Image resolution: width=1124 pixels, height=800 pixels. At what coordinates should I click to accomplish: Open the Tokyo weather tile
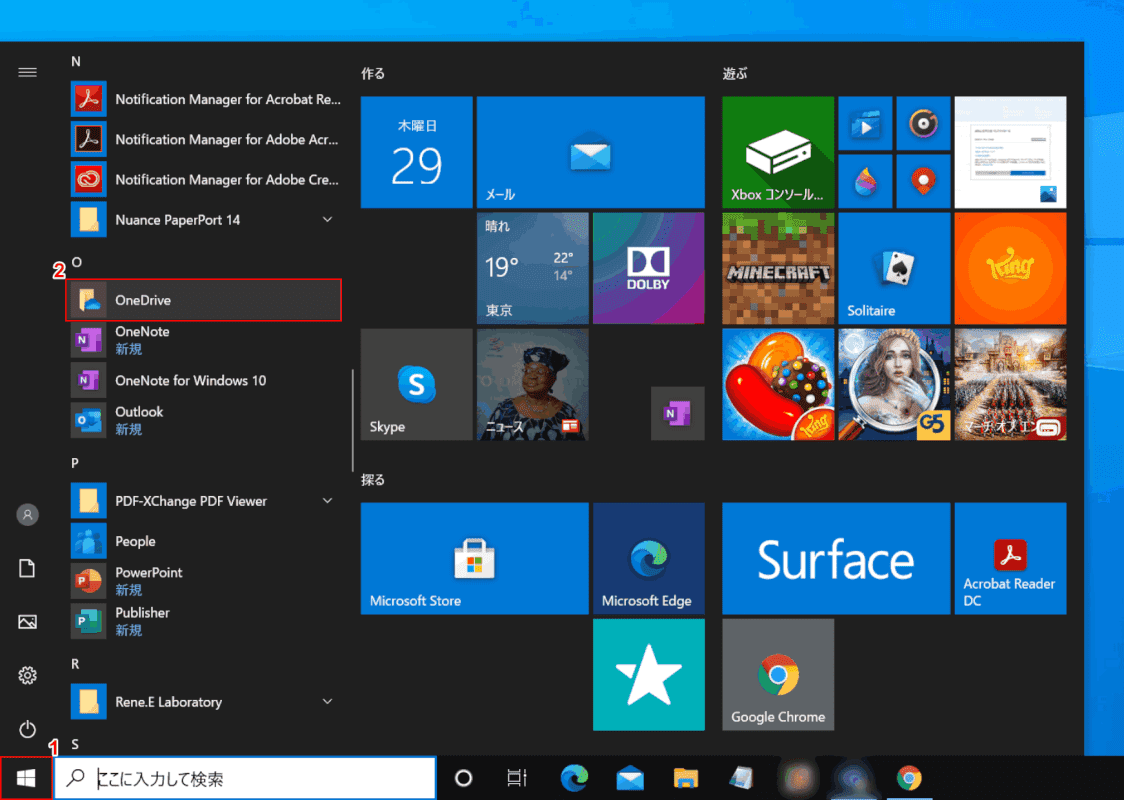pyautogui.click(x=533, y=268)
